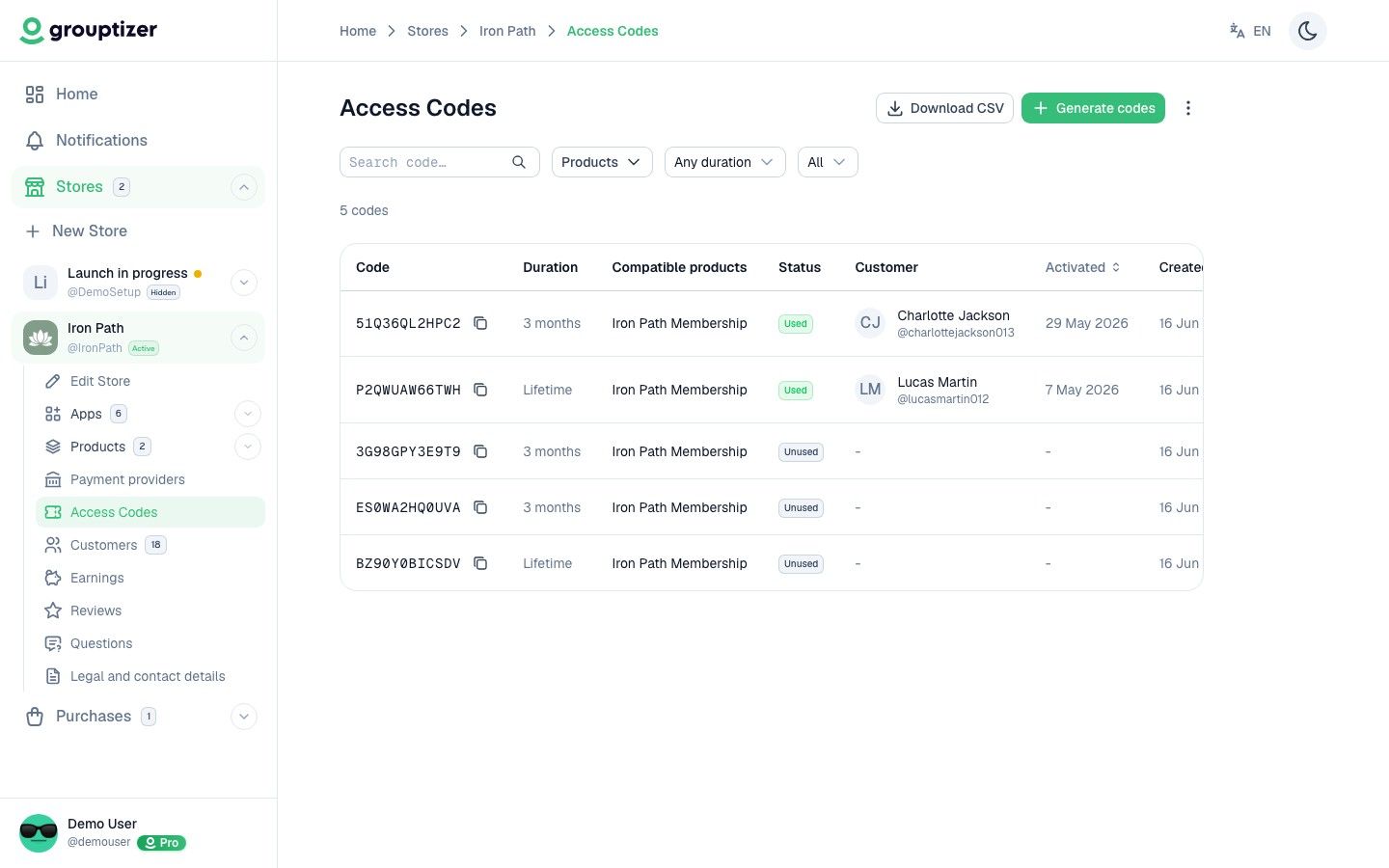Open the Any duration dropdown
The image size is (1389, 868).
tap(725, 162)
